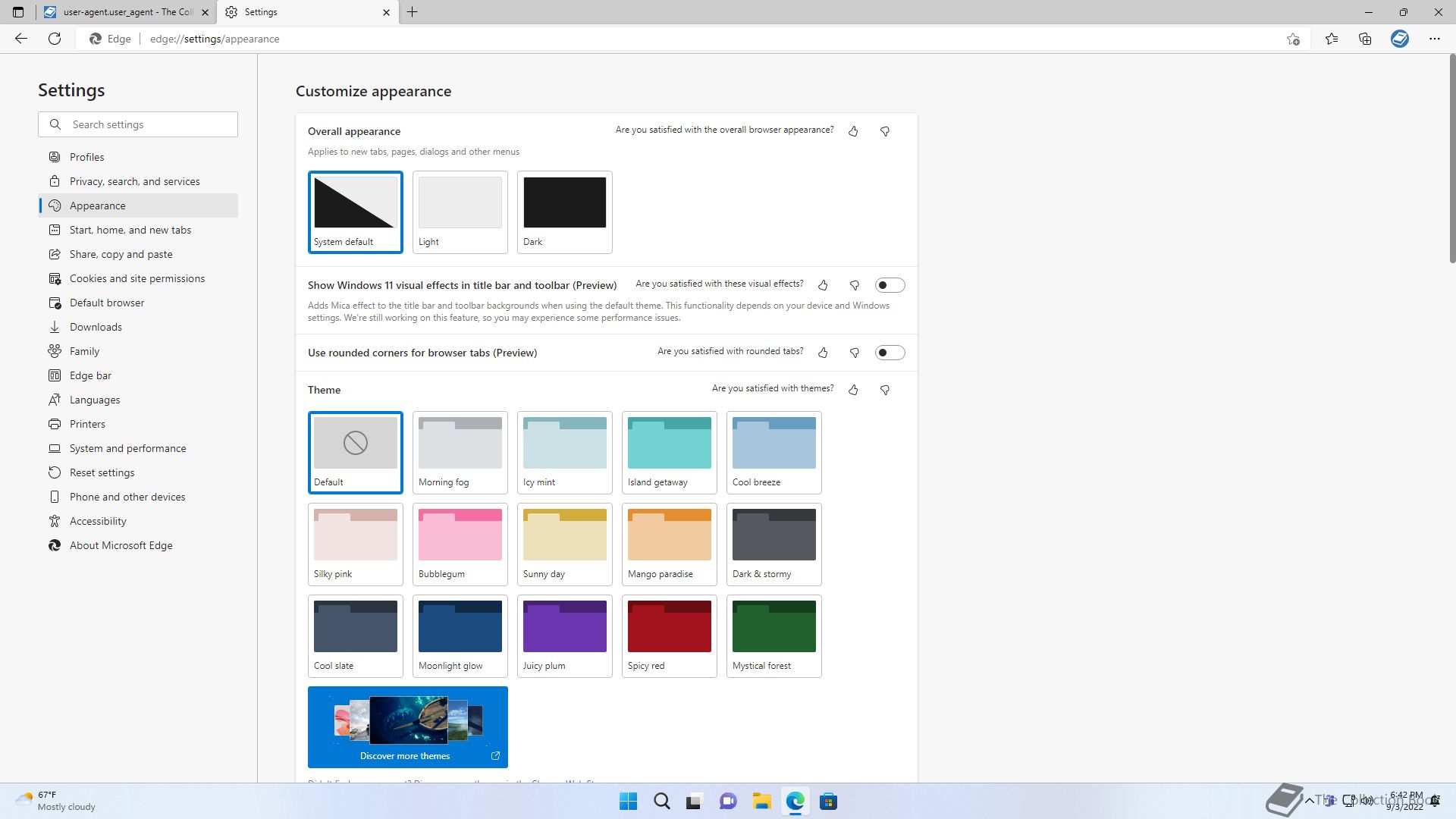Click thumbs up for themes satisfaction

(x=853, y=390)
